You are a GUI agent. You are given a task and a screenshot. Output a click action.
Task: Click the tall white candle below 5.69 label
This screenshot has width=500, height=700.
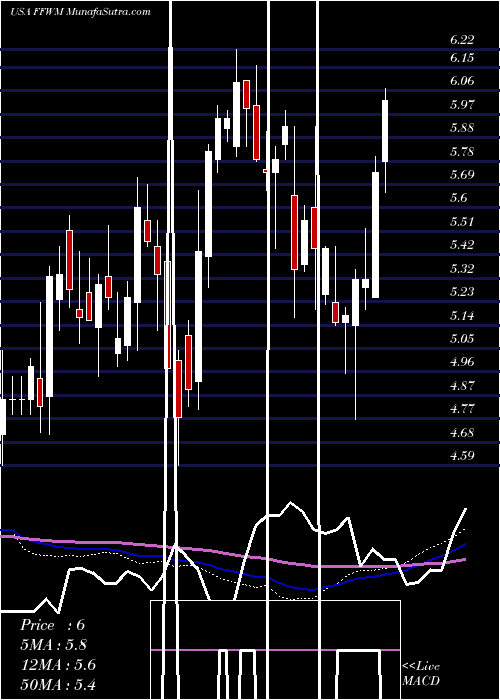click(375, 235)
